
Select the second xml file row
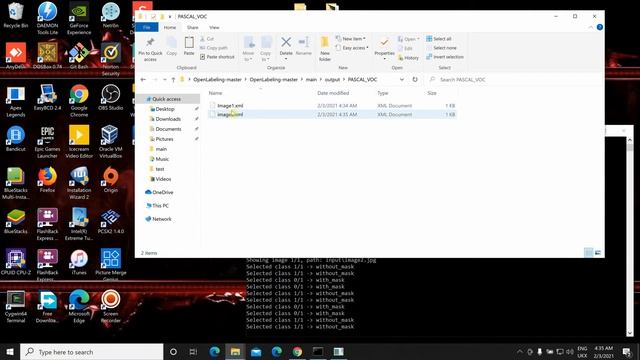coord(333,115)
